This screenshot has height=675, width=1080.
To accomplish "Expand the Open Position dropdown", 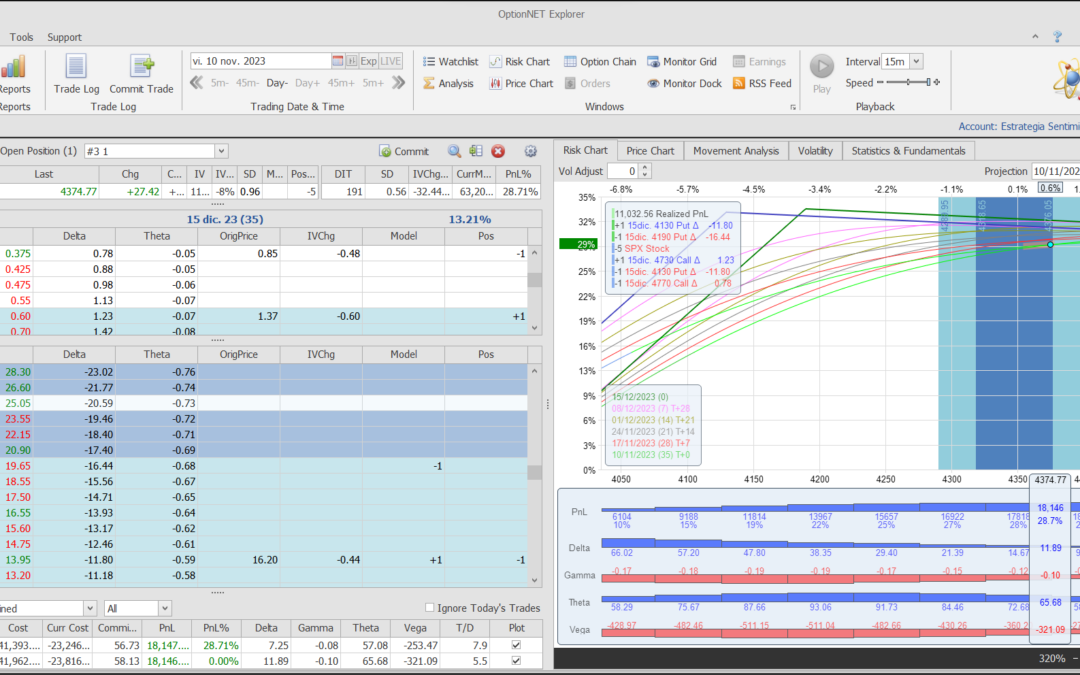I will 221,151.
